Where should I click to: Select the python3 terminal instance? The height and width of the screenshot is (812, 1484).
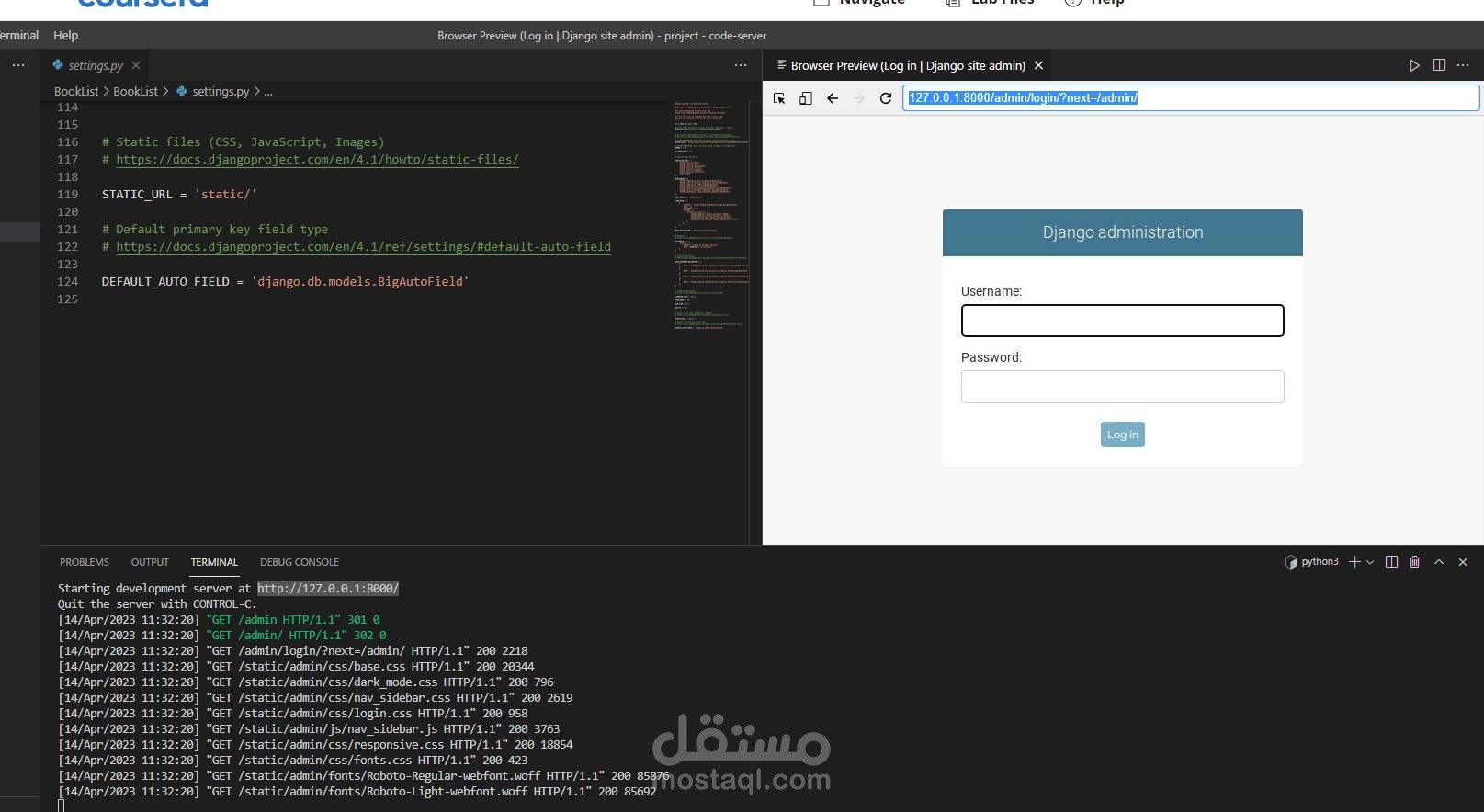(1311, 561)
